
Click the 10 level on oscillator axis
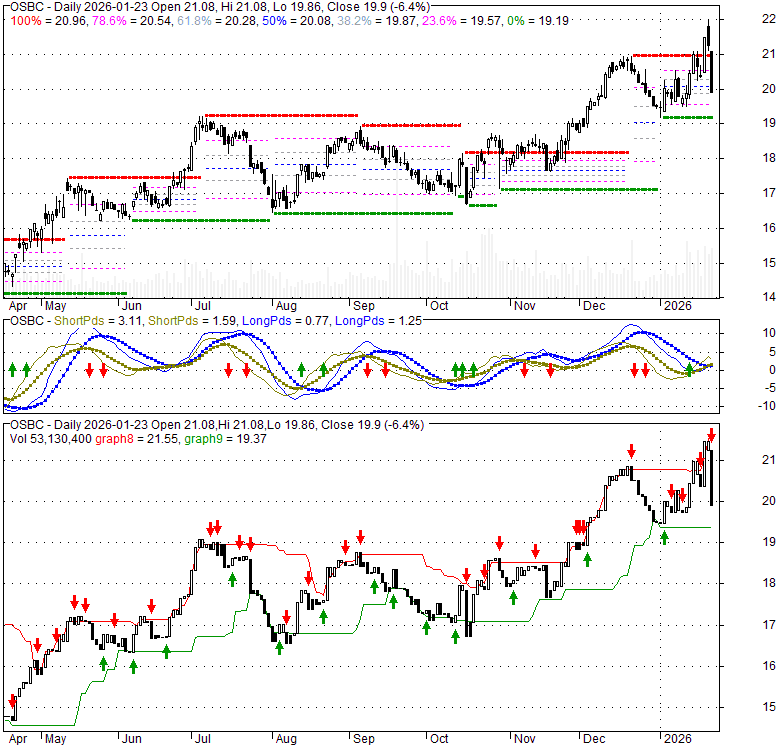coord(769,333)
